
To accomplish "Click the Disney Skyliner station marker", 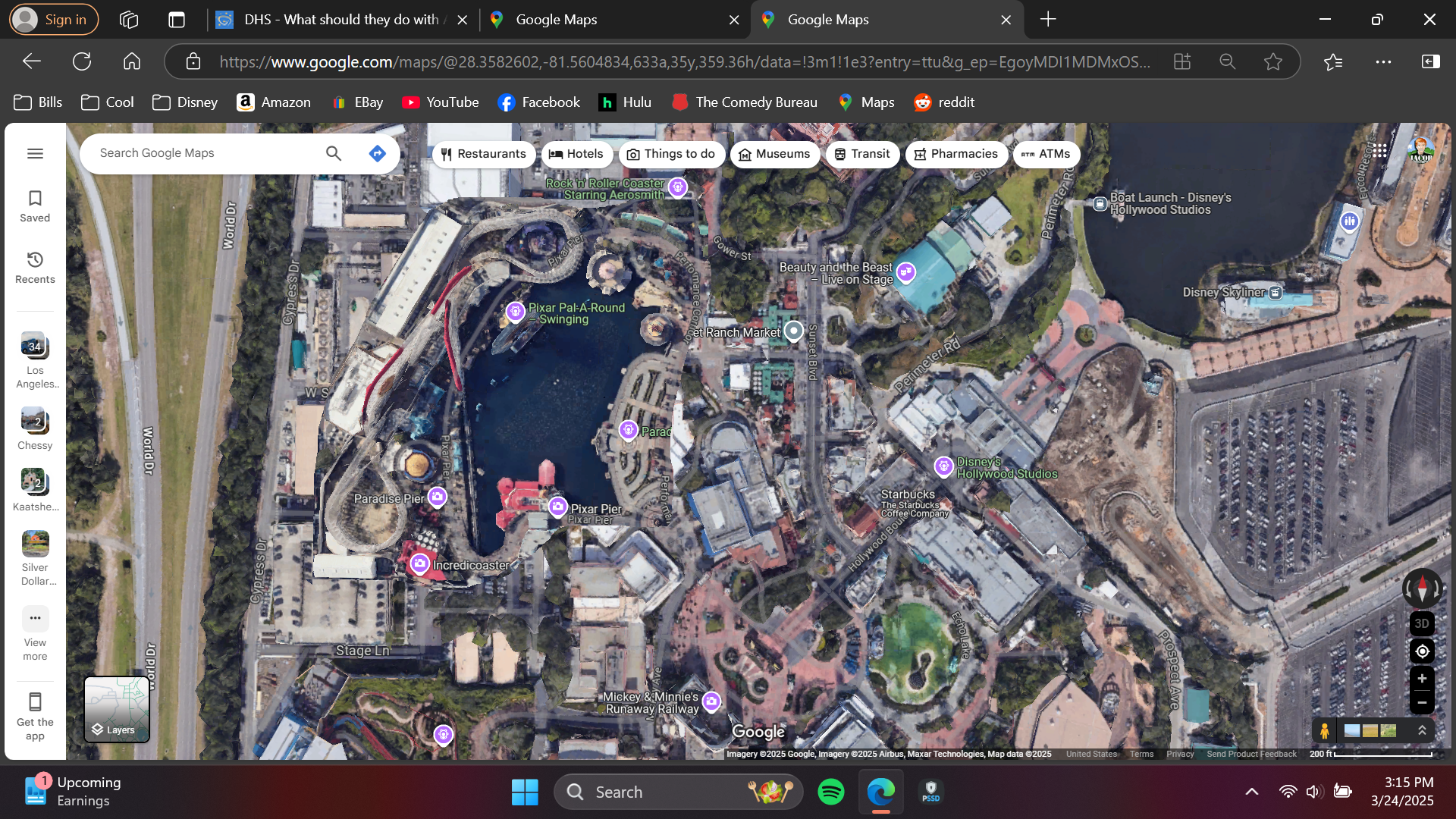I will tap(1276, 293).
